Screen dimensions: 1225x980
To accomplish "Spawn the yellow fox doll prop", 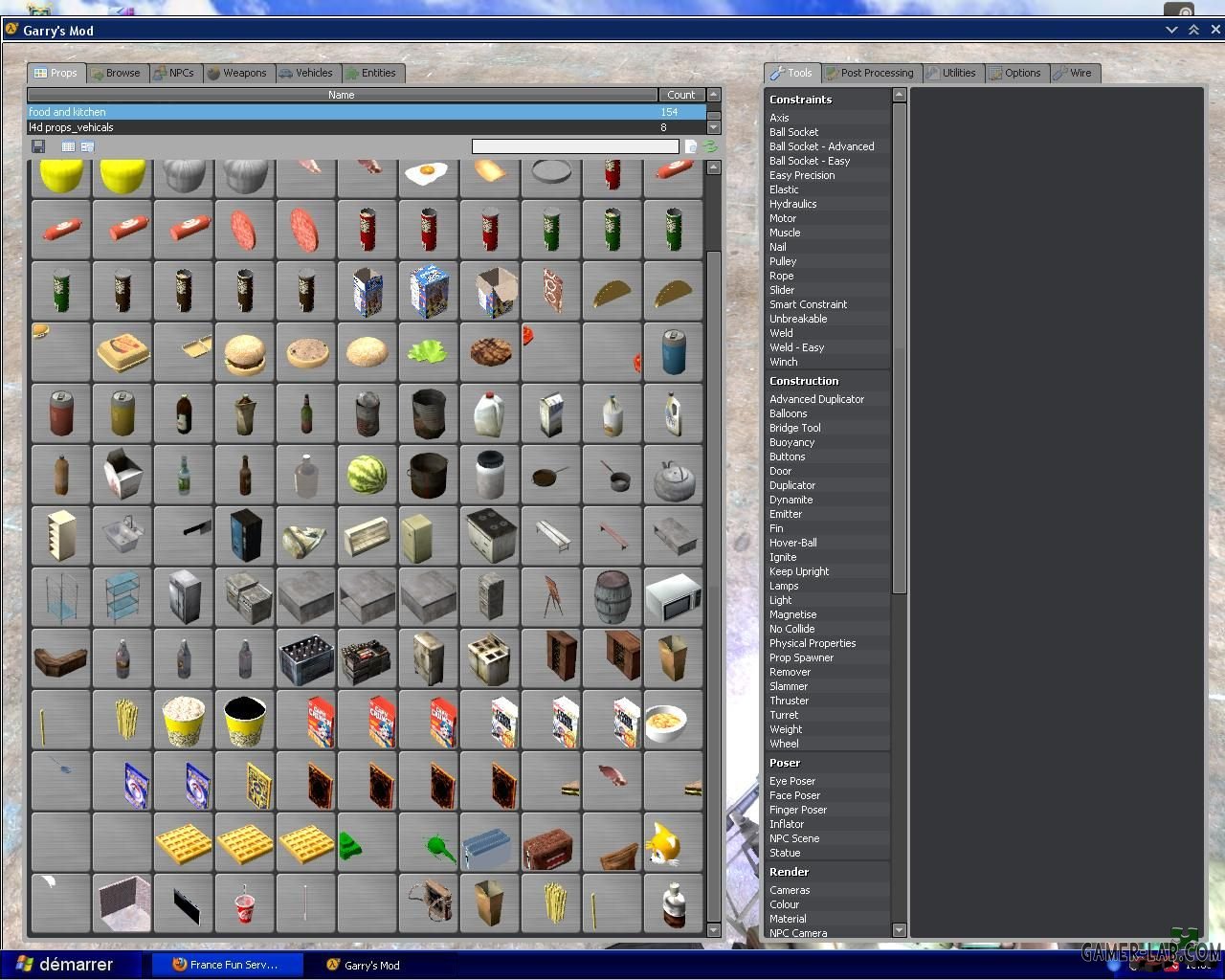I will (x=673, y=842).
